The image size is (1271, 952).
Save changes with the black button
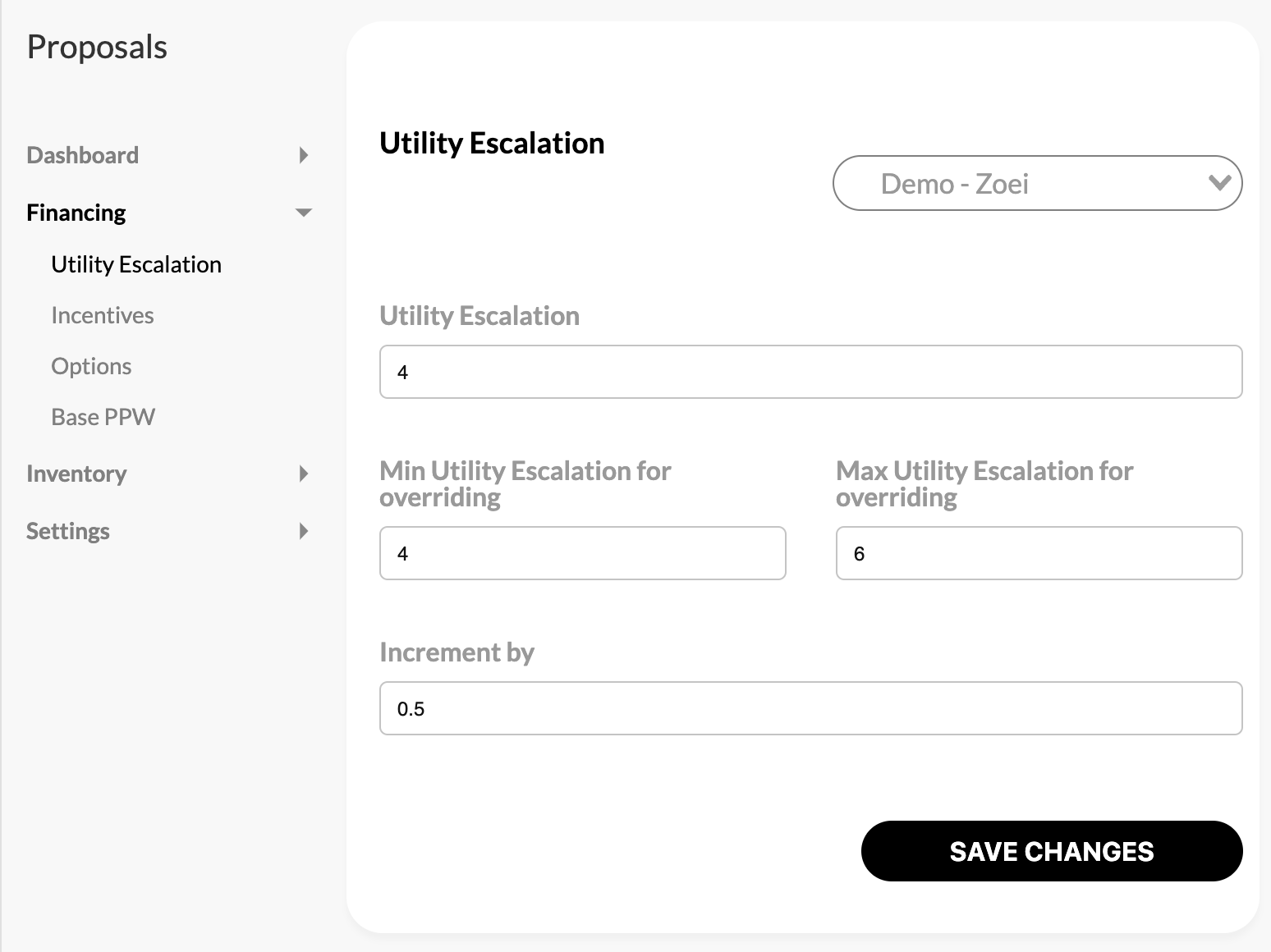click(x=1052, y=851)
